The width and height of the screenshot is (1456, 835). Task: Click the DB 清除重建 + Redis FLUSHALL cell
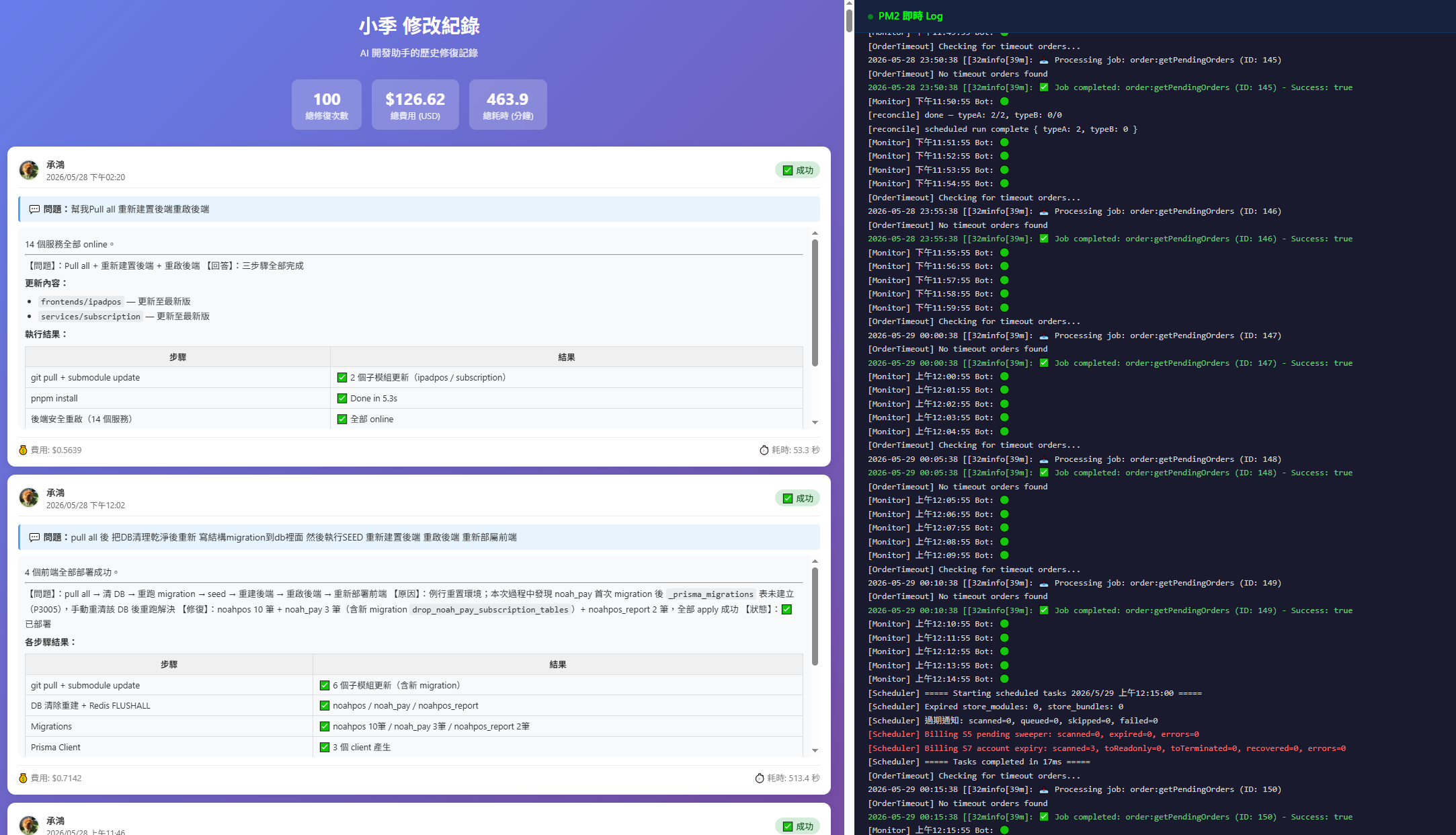169,705
